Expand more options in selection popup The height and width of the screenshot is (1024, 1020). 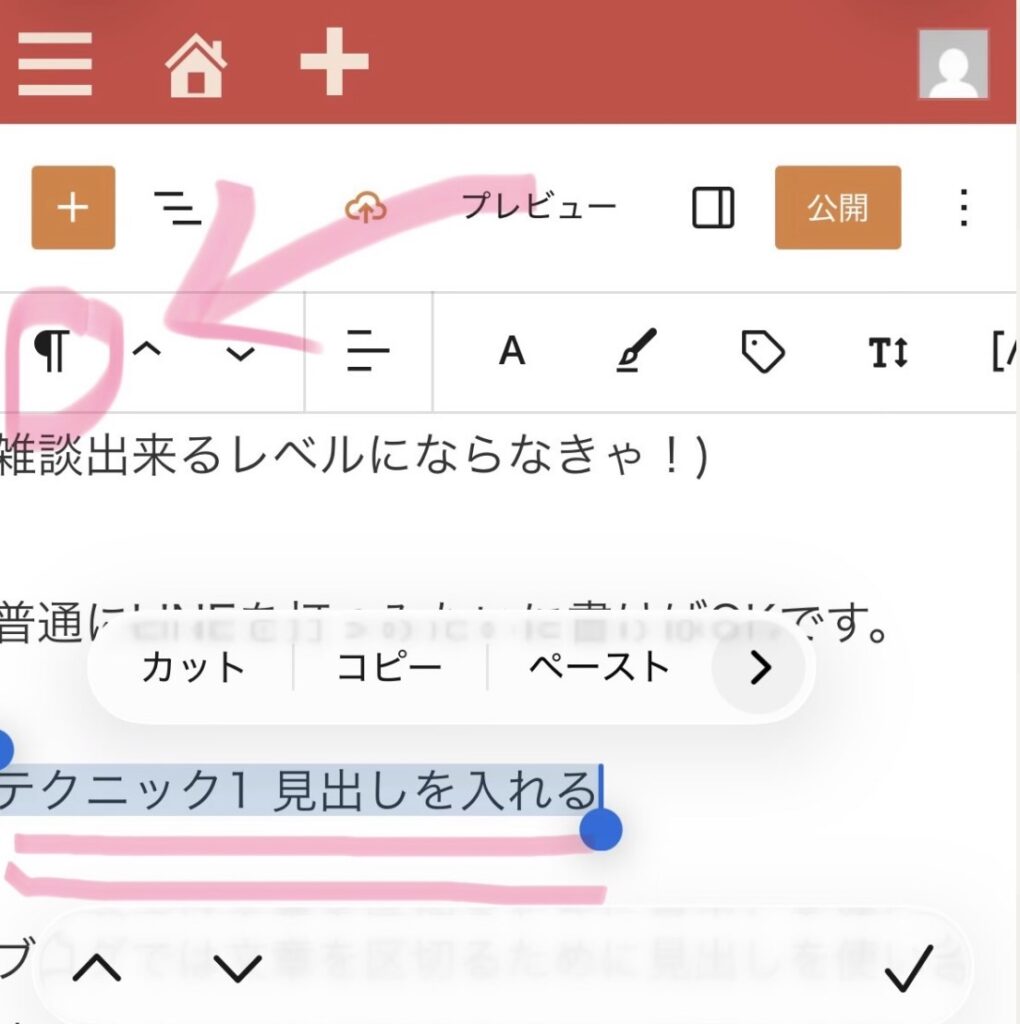[759, 668]
